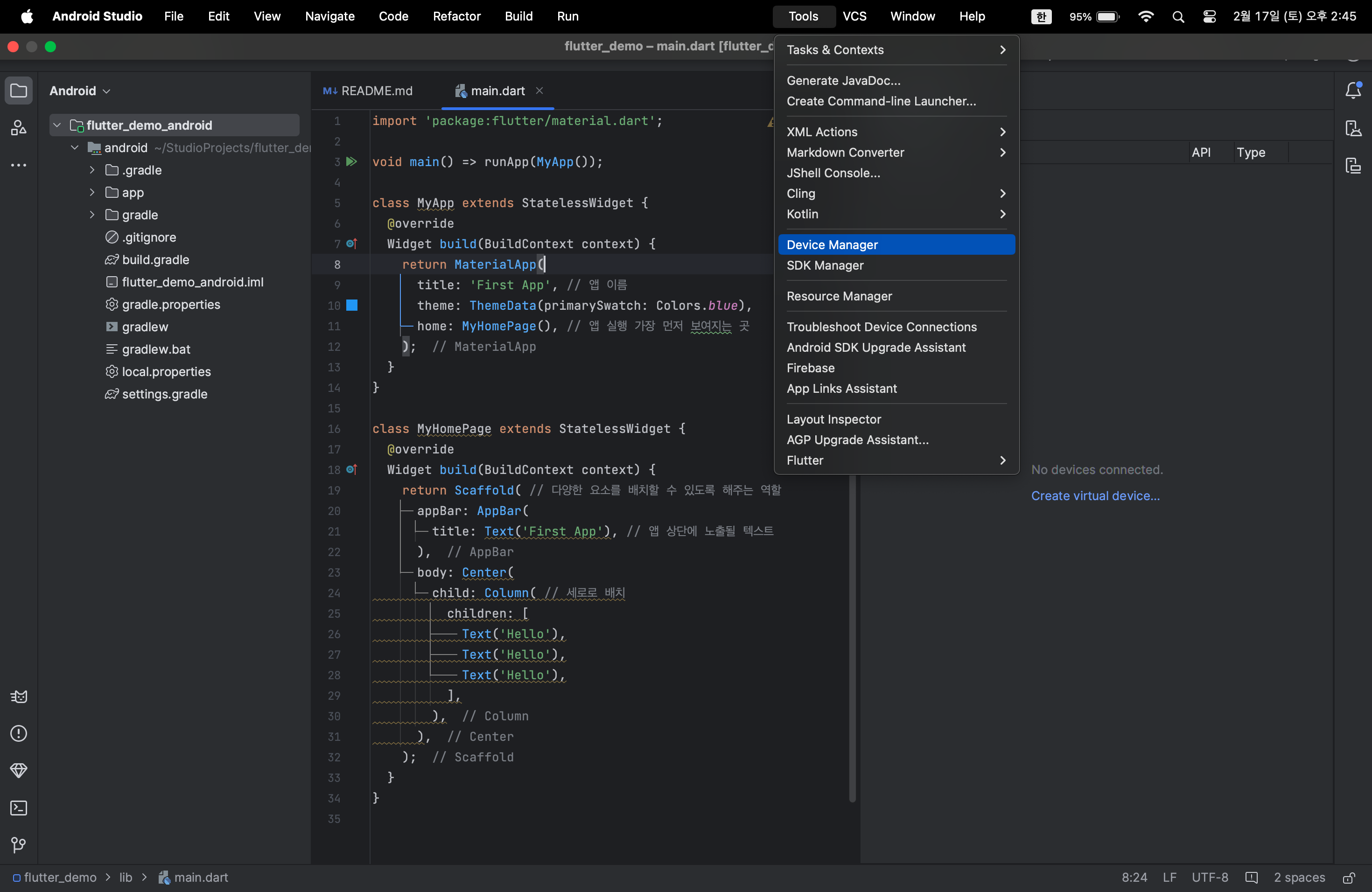Open the Terminal tool window icon
This screenshot has width=1372, height=892.
(19, 808)
